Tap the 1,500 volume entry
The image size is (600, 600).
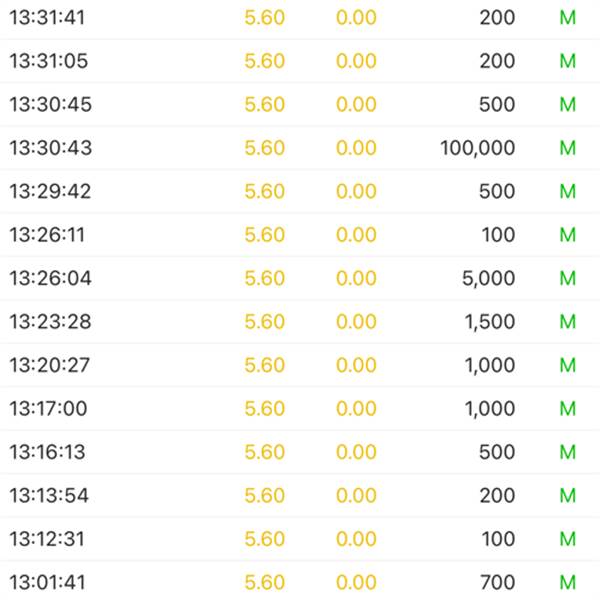(490, 321)
